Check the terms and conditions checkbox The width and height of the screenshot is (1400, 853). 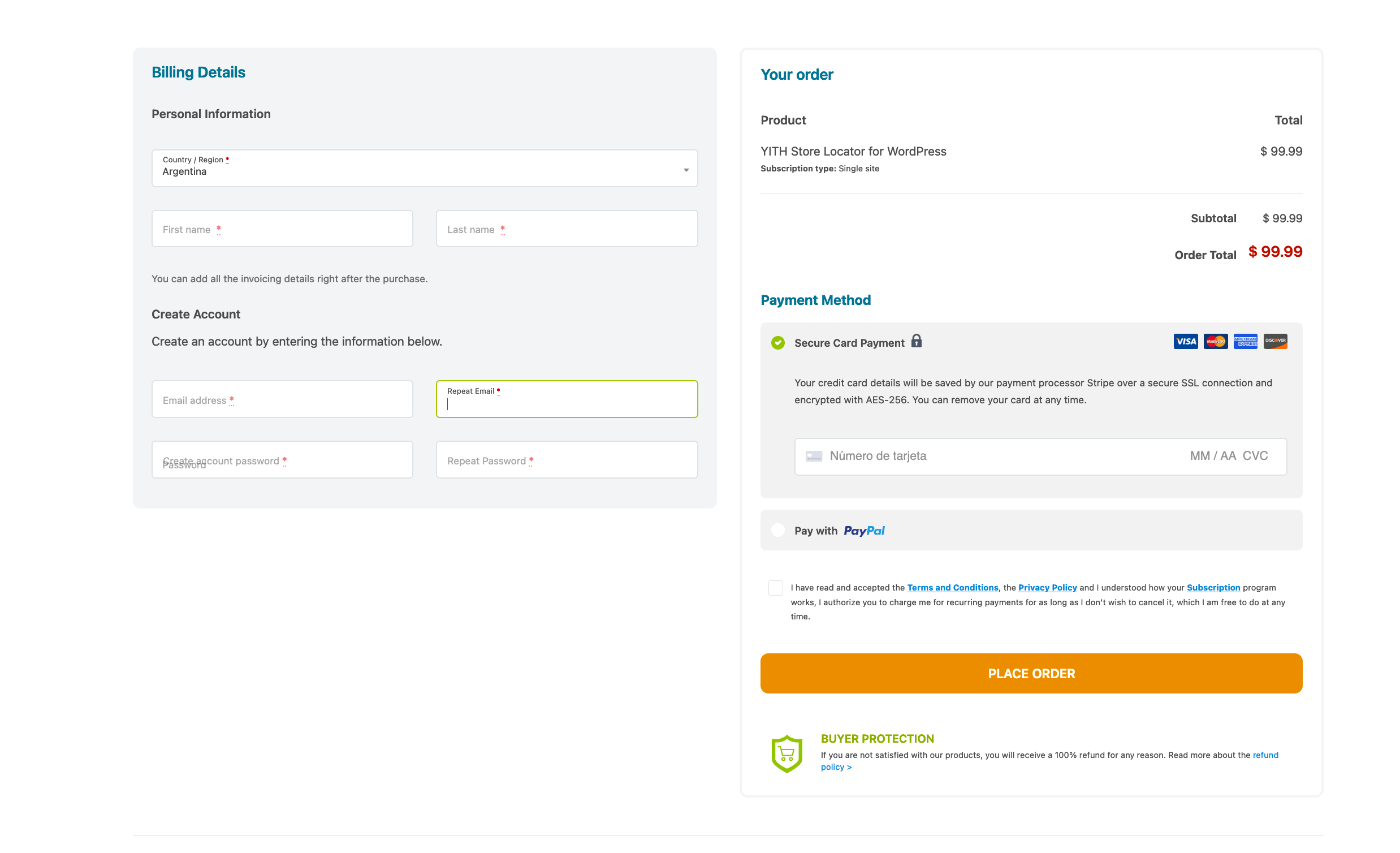[x=775, y=588]
